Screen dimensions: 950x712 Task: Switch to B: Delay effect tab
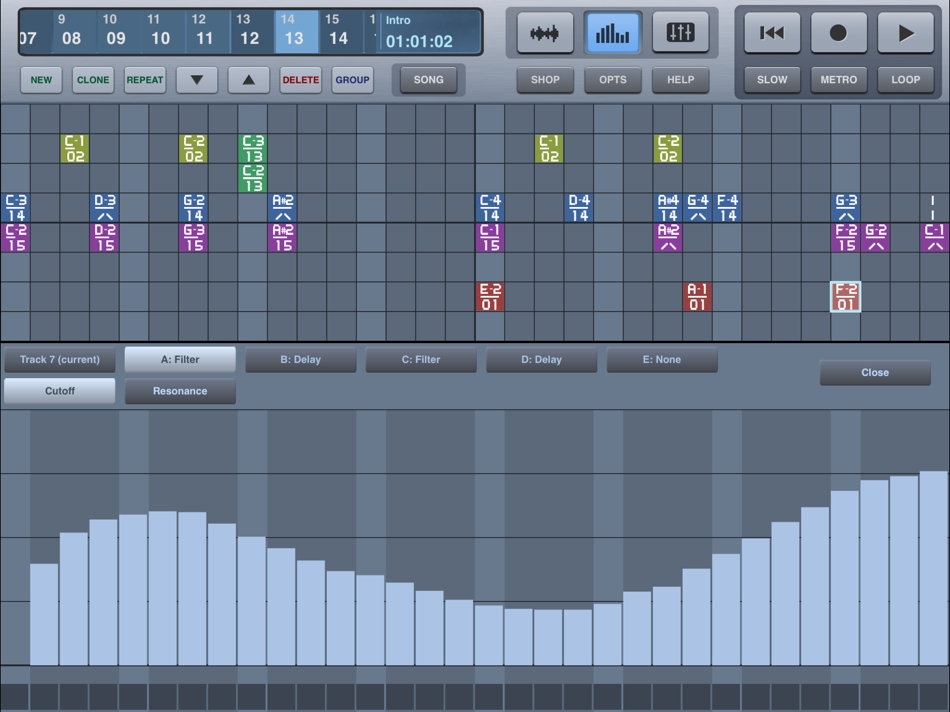301,359
